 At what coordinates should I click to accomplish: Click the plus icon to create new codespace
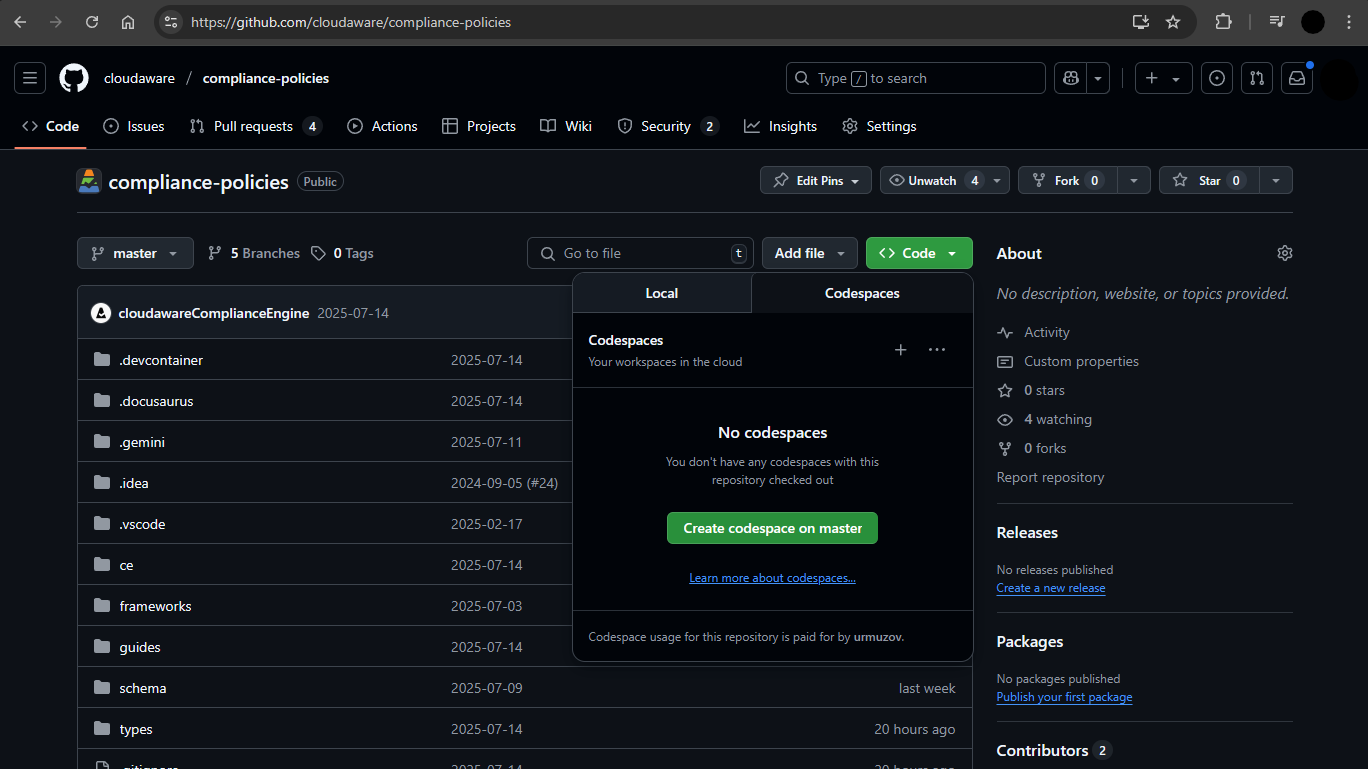(x=900, y=350)
